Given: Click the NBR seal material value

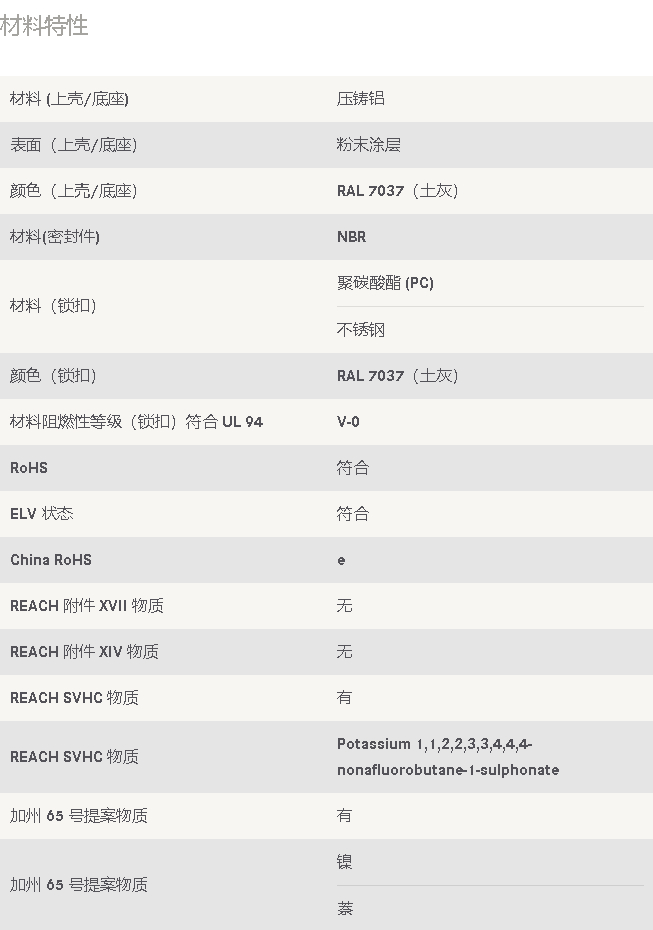Looking at the screenshot, I should 352,237.
